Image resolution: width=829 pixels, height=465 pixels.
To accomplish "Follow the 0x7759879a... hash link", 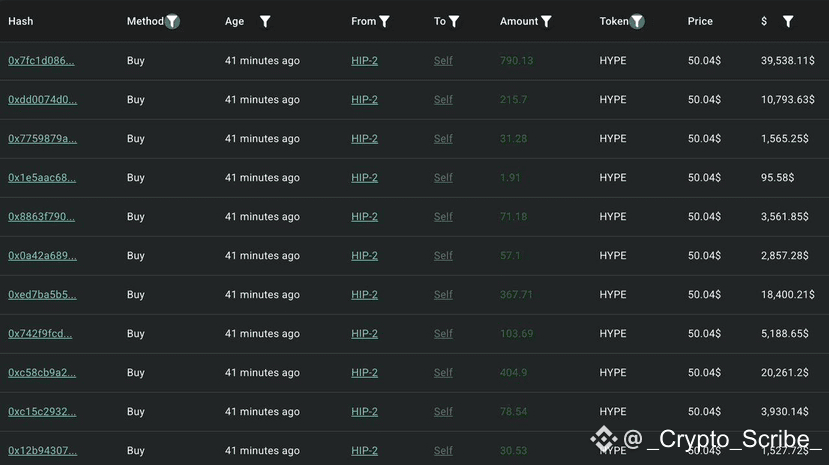I will (42, 139).
